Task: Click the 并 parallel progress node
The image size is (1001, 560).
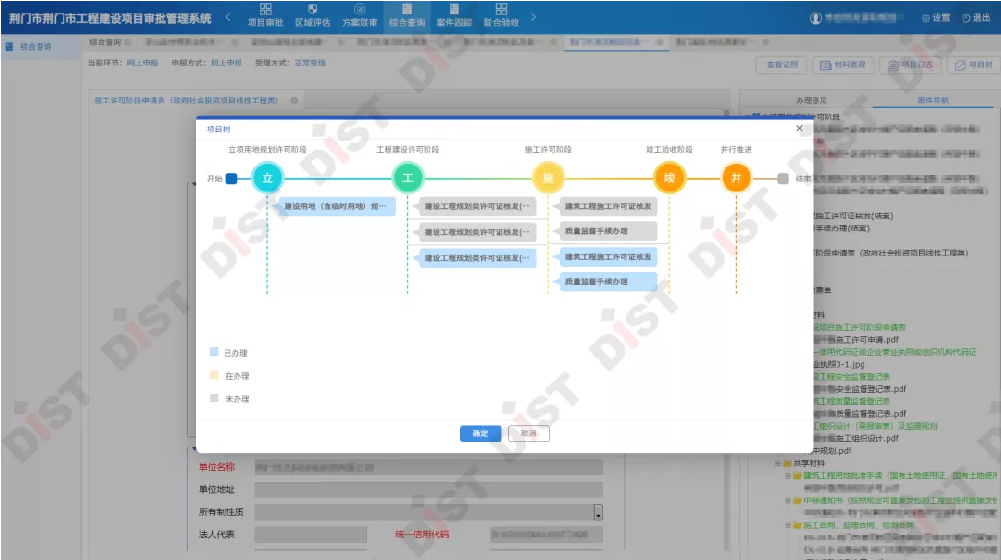Action: coord(736,178)
